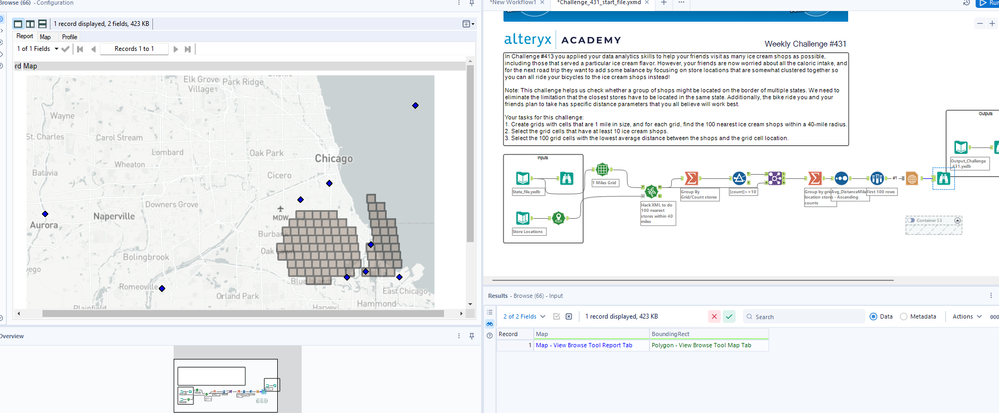Click the Results Search field

pos(803,316)
